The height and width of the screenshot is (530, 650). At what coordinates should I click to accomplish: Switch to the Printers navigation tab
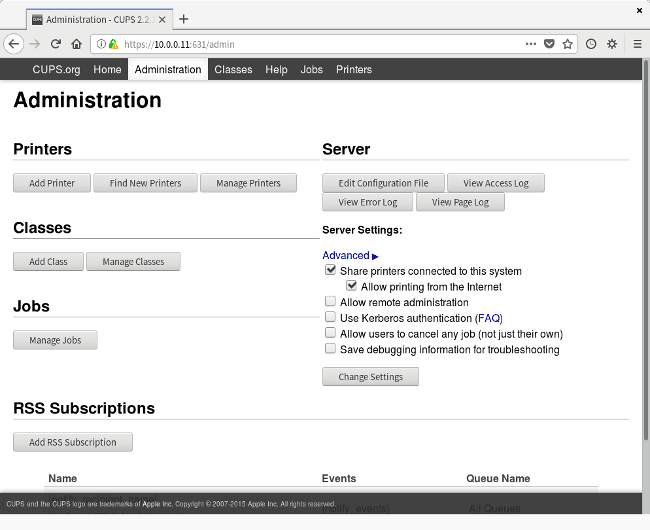354,70
